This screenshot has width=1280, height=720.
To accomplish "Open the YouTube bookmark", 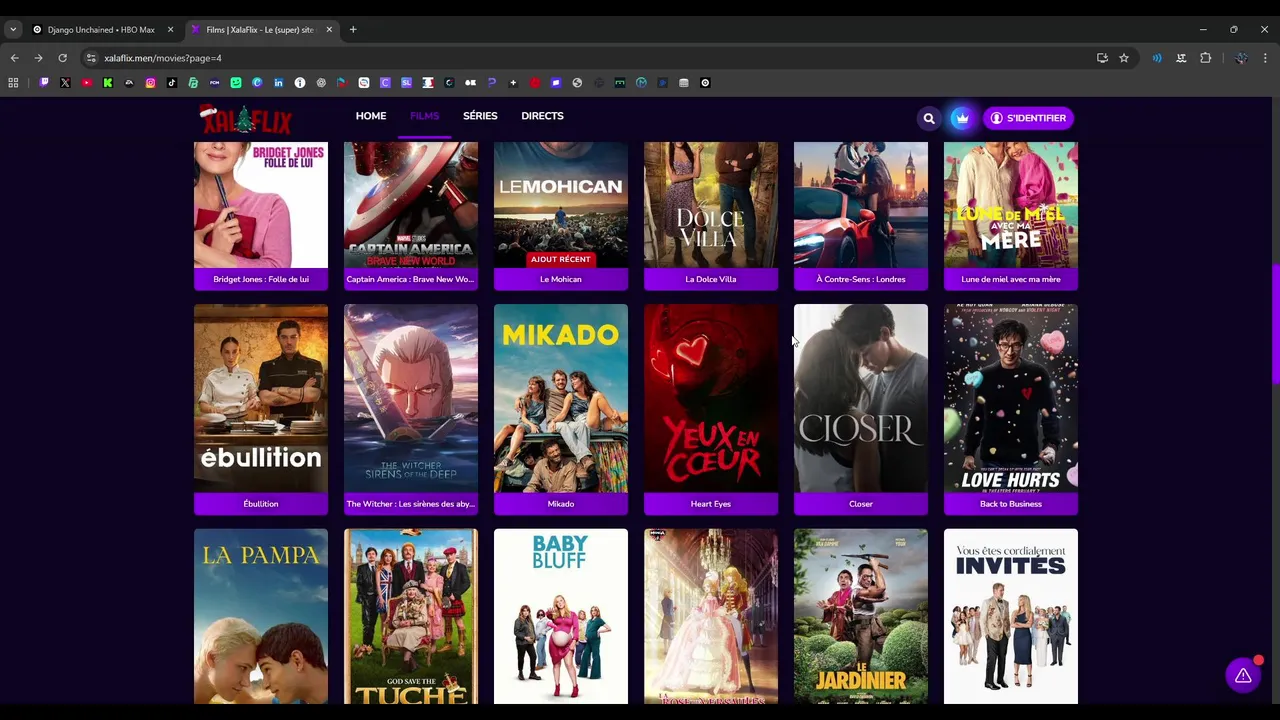I will (87, 83).
